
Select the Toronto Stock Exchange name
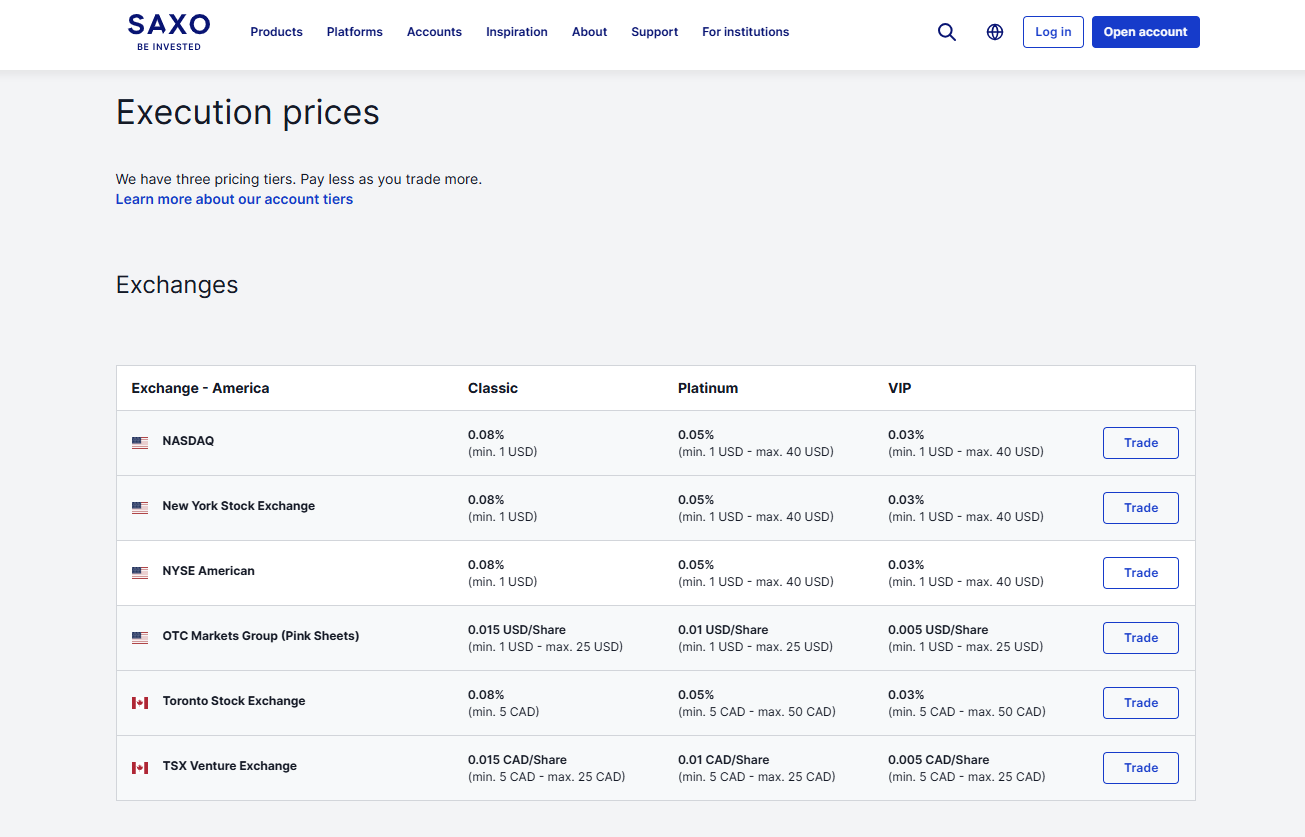pos(234,701)
